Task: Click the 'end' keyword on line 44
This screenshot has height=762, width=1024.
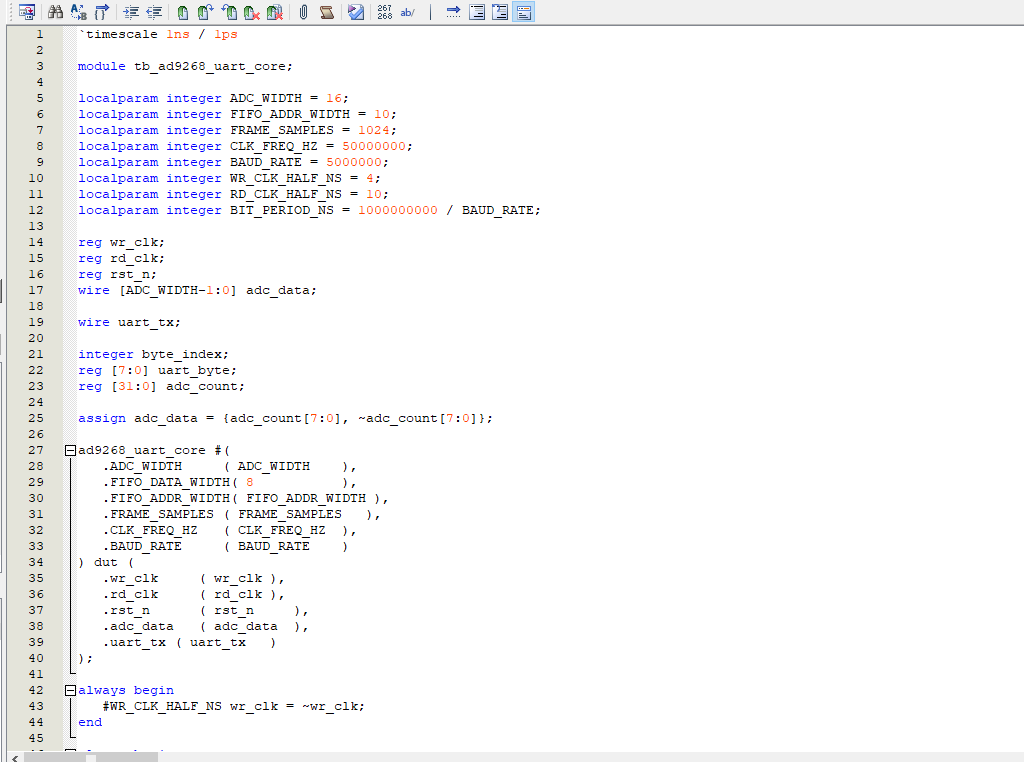Action: click(90, 722)
